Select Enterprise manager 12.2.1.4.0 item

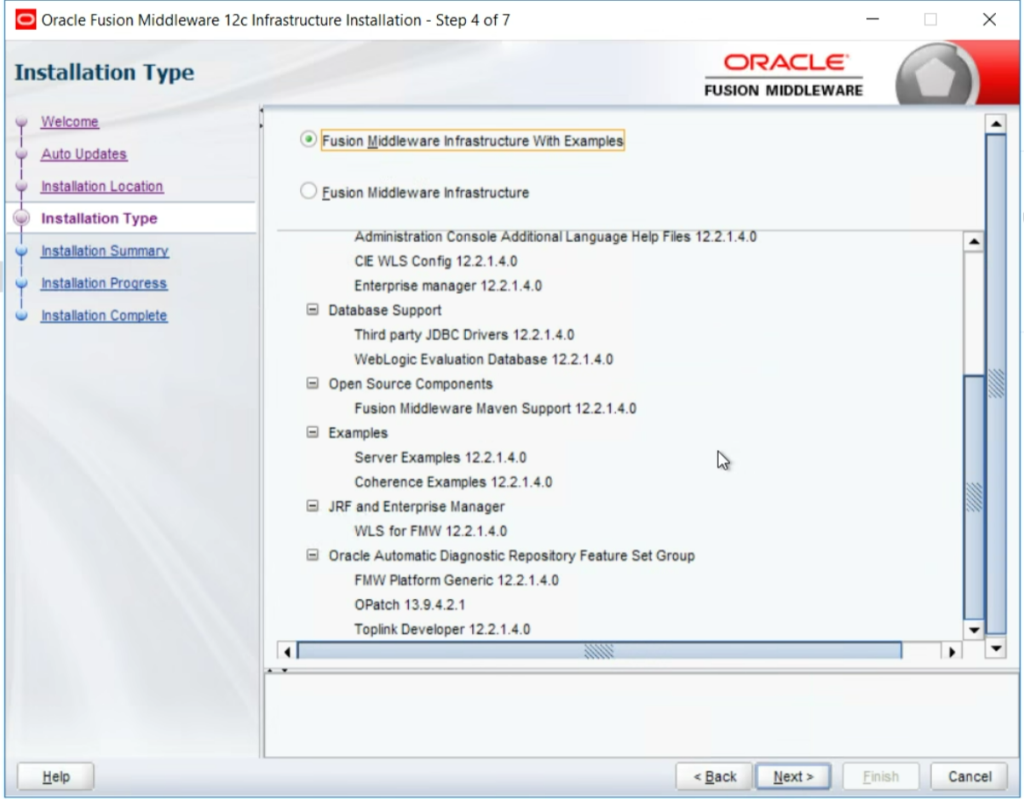pos(448,285)
